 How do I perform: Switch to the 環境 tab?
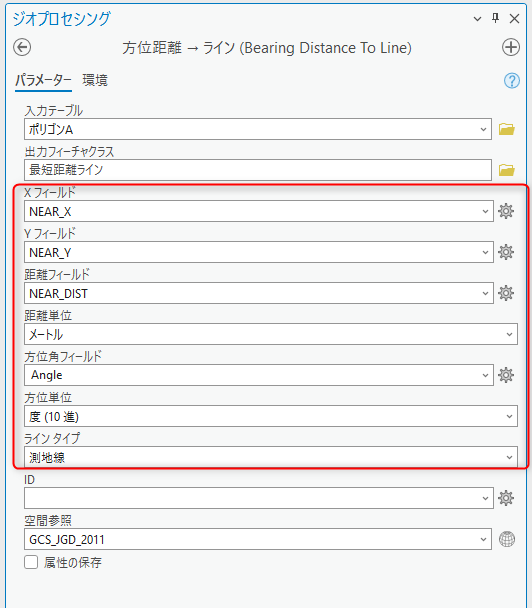click(x=95, y=80)
